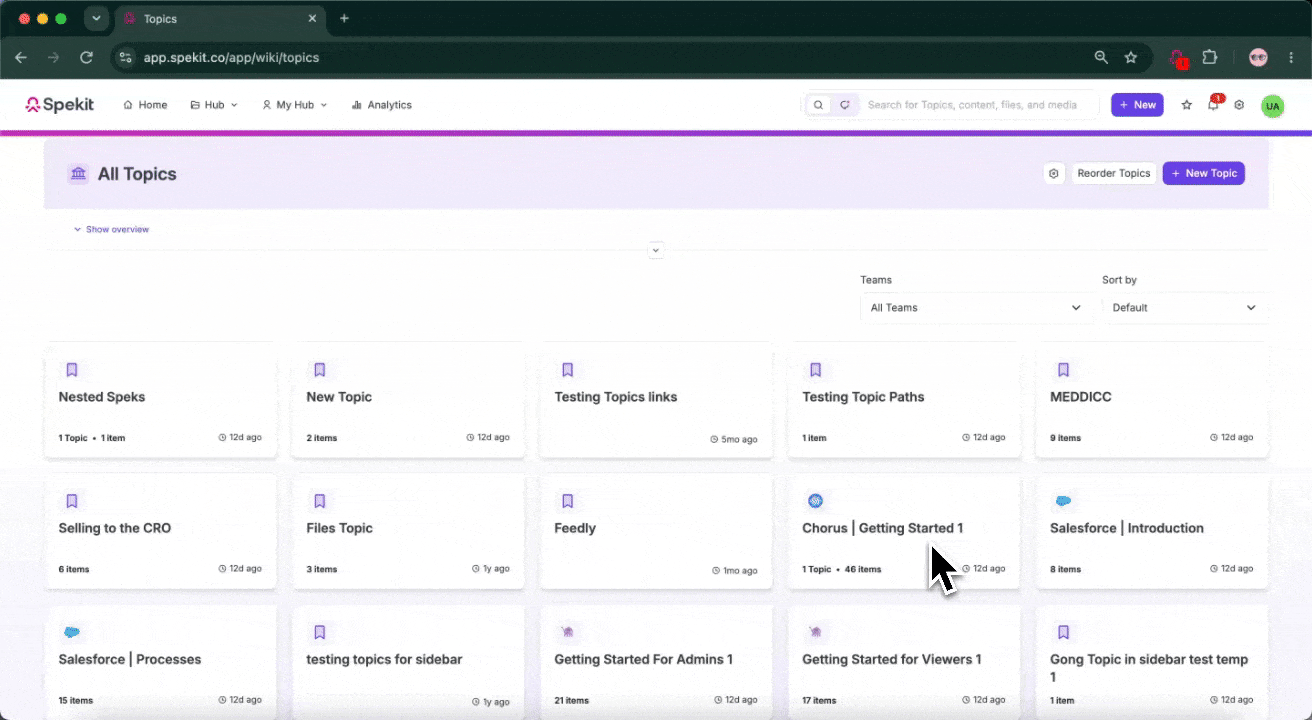Click icon on Getting Started for Viewers card
The width and height of the screenshot is (1312, 720).
point(816,632)
